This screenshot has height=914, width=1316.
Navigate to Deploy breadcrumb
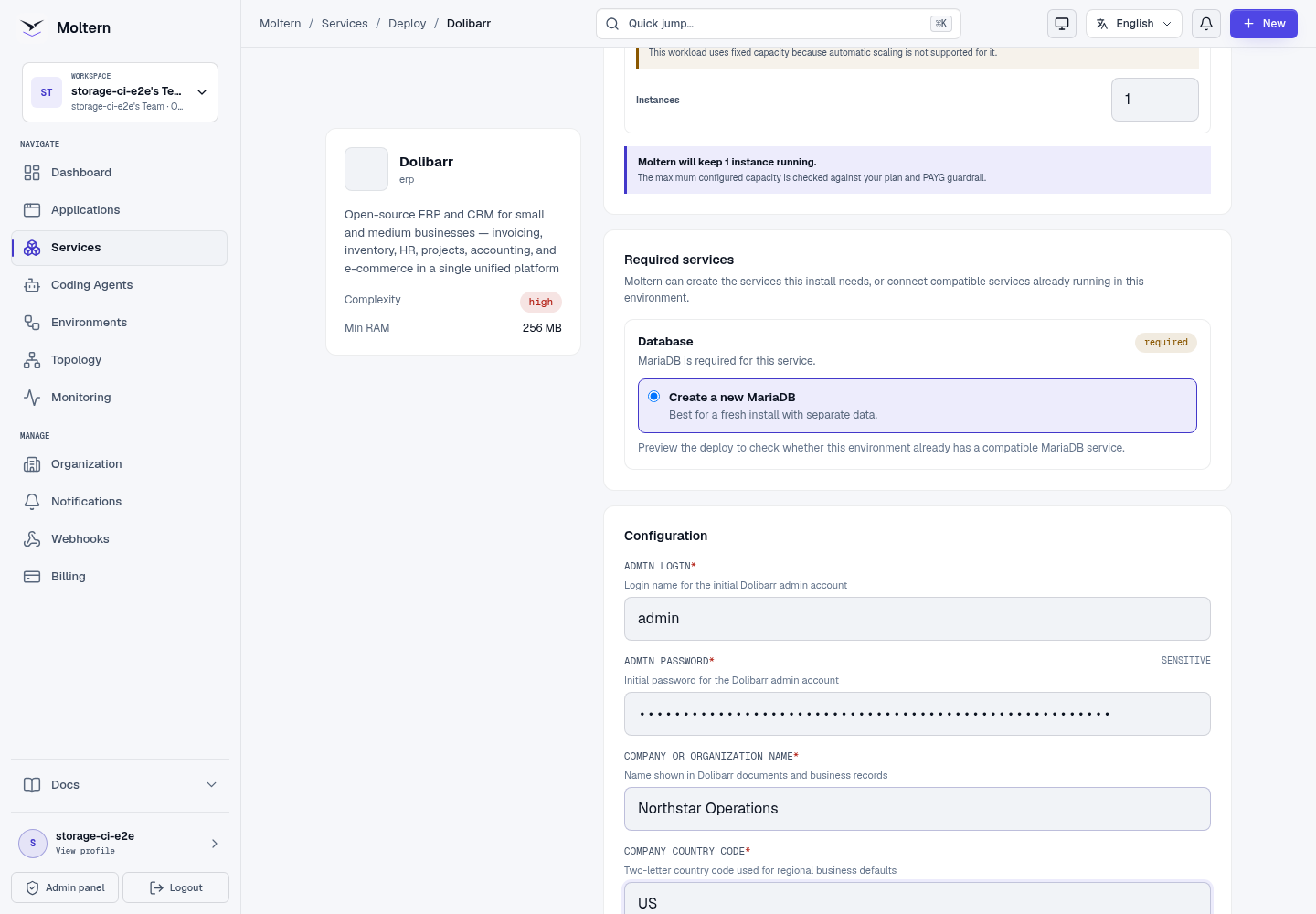407,24
